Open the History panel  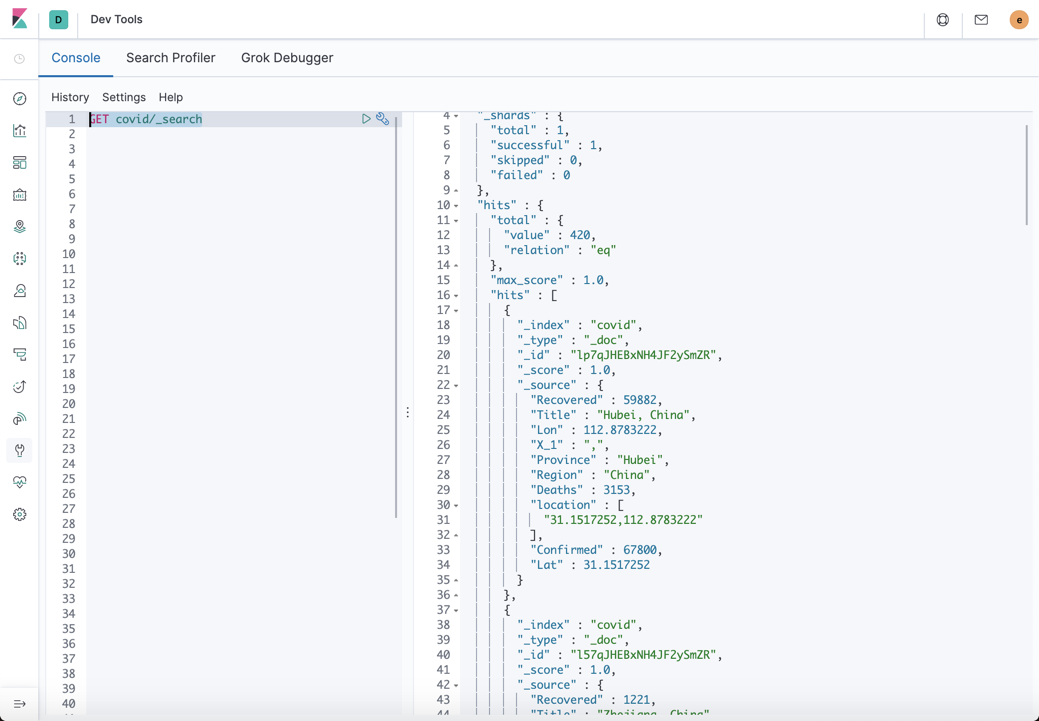coord(70,97)
